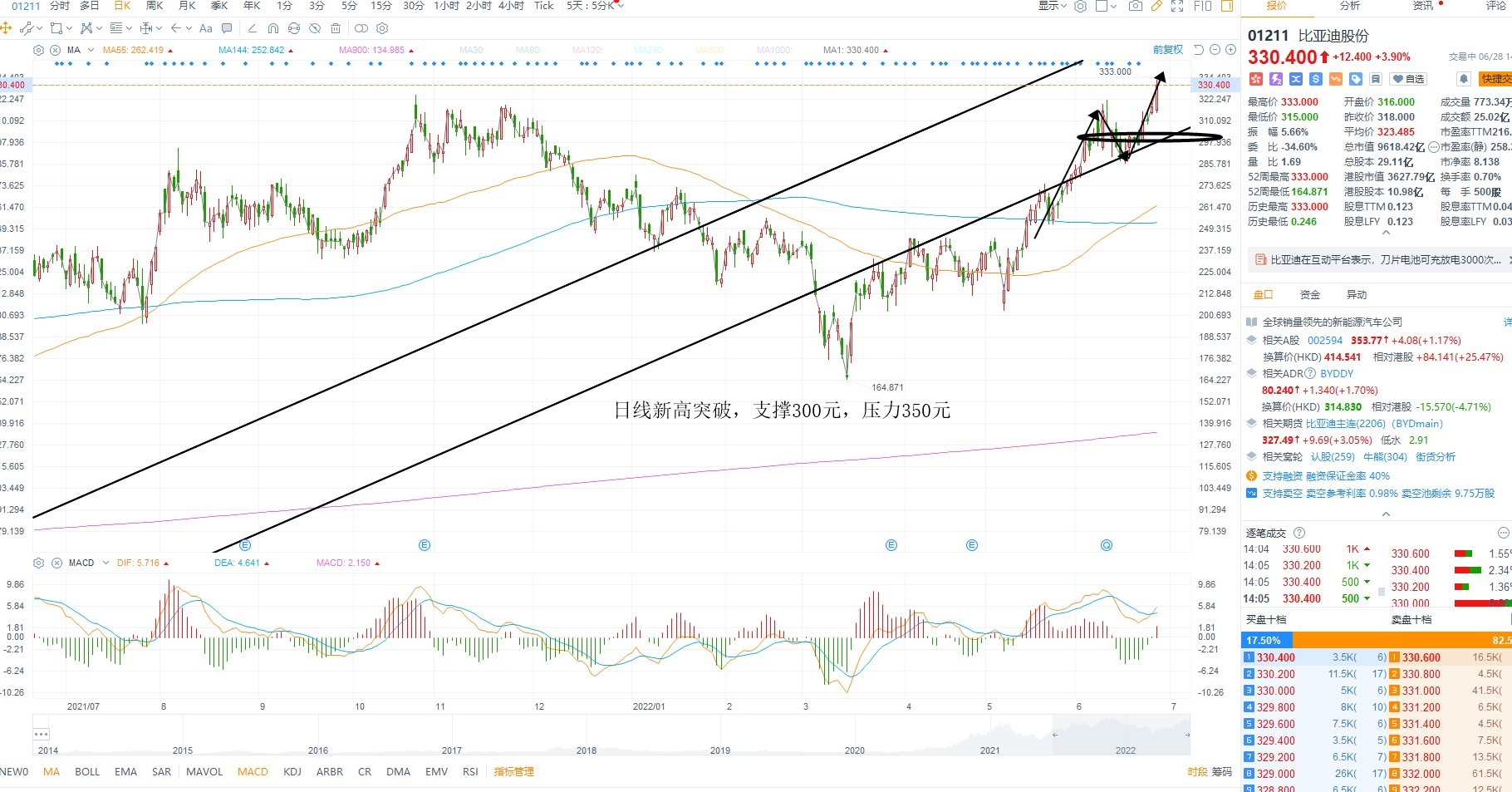Reset chart view with the undo arrow
Image resolution: width=1512 pixels, height=792 pixels.
pyautogui.click(x=1198, y=50)
